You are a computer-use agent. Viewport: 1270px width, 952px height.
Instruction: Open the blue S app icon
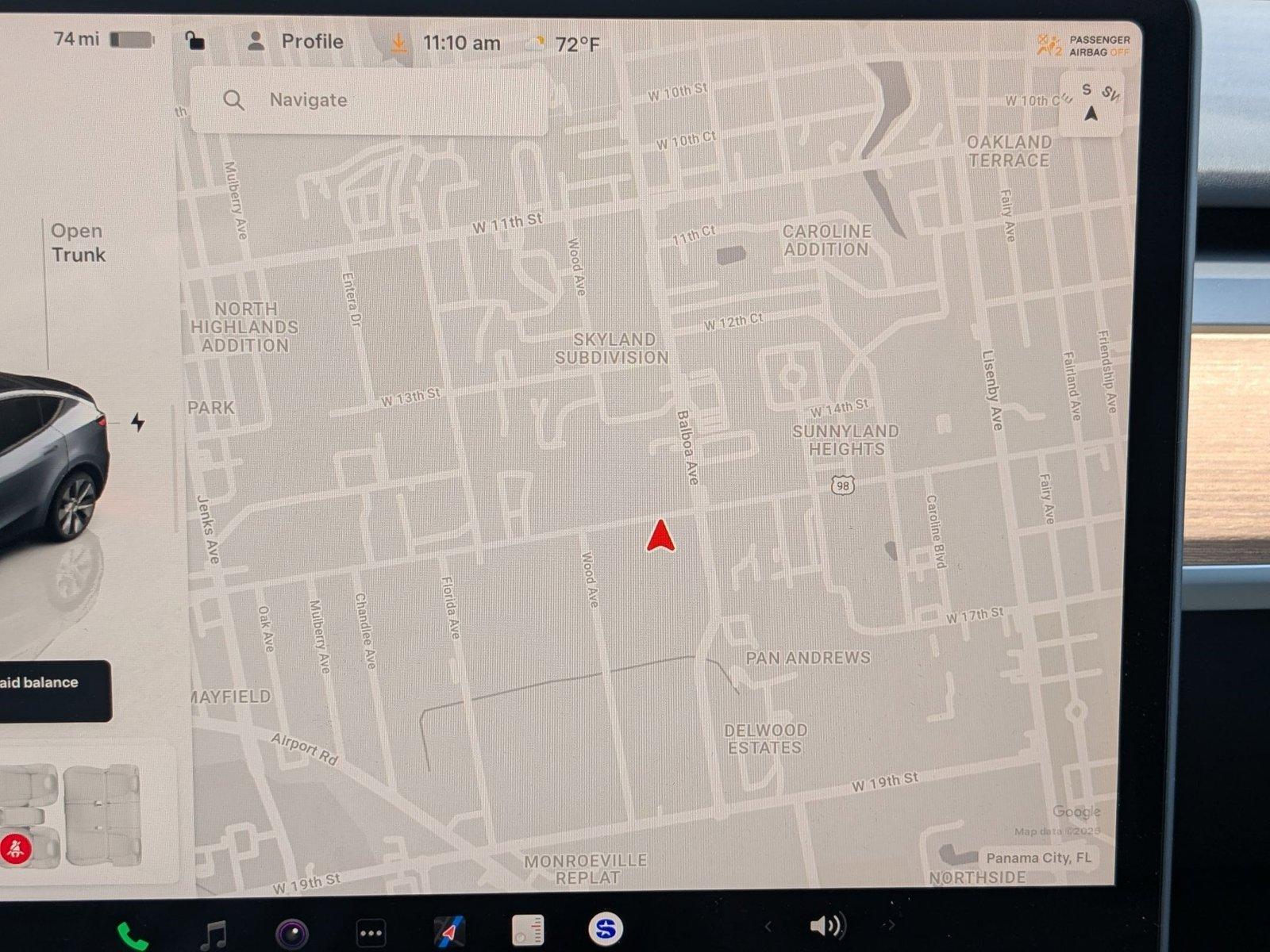[x=606, y=928]
